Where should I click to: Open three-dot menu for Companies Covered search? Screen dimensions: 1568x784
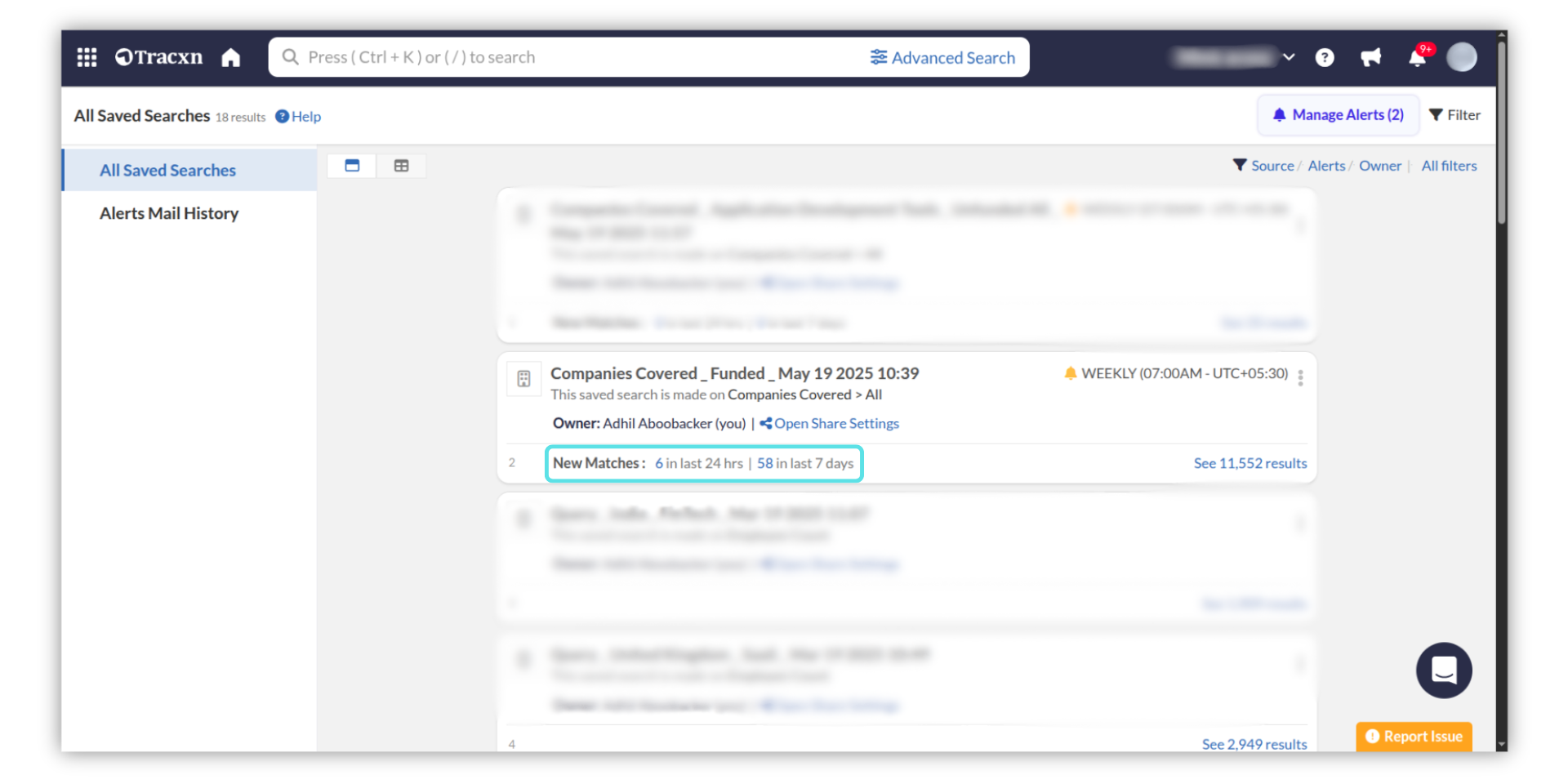1300,377
